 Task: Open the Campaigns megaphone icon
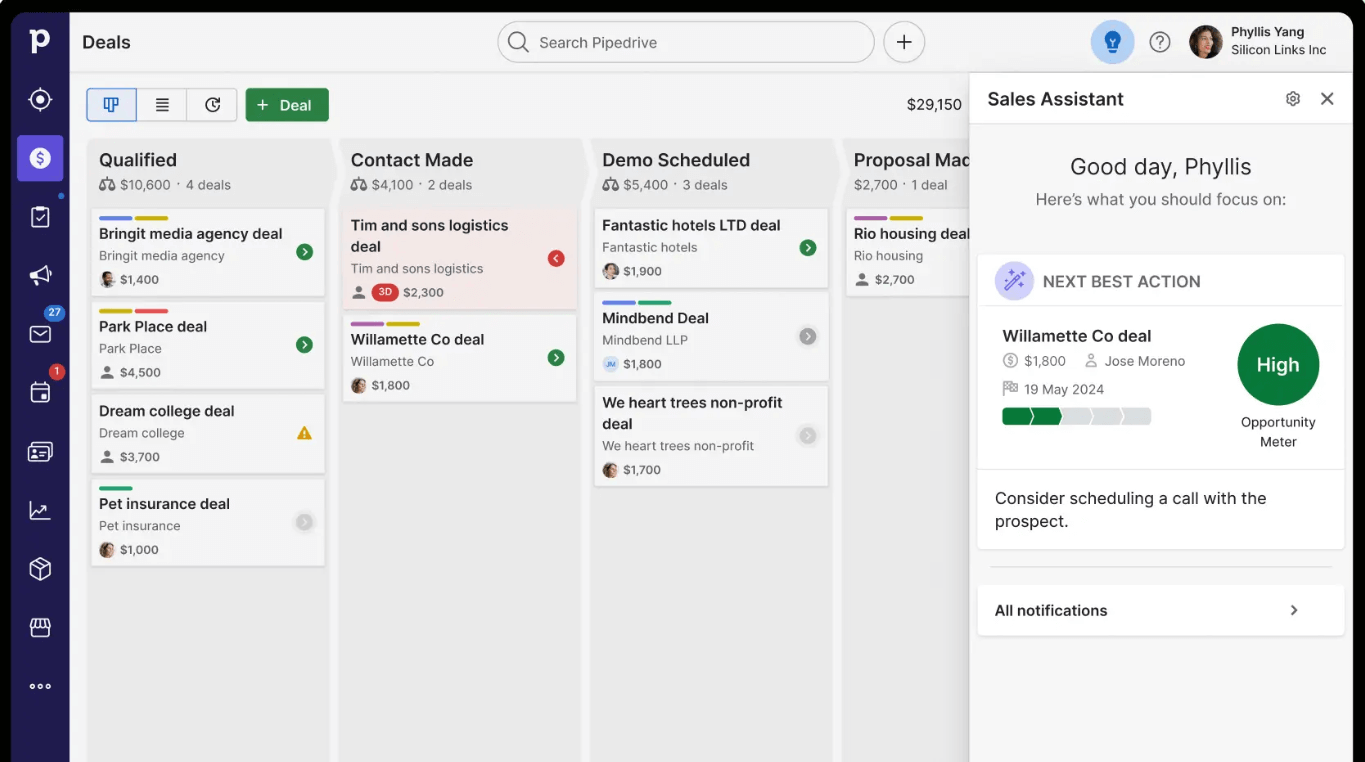[40, 275]
